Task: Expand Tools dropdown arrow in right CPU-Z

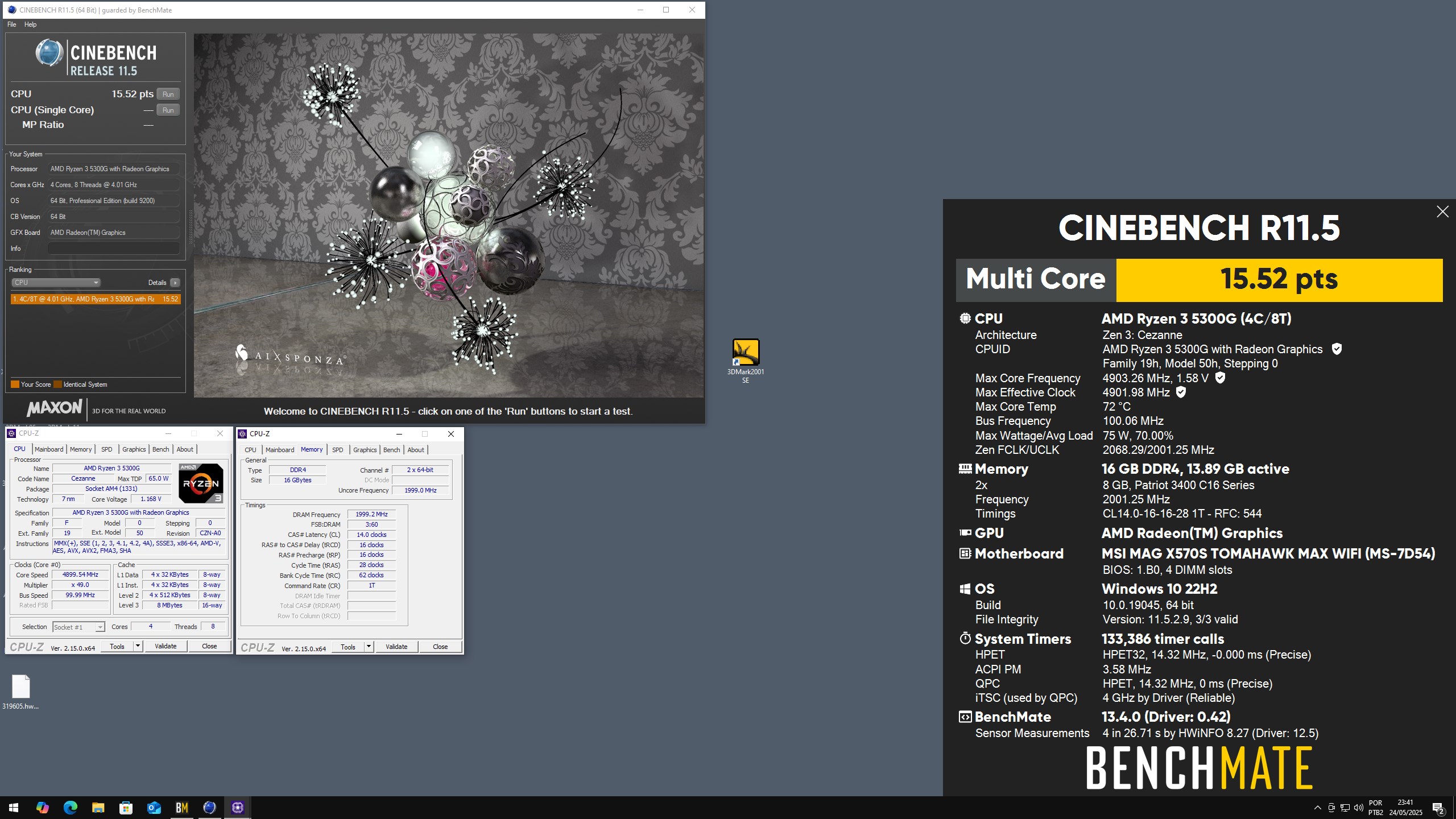Action: [369, 647]
